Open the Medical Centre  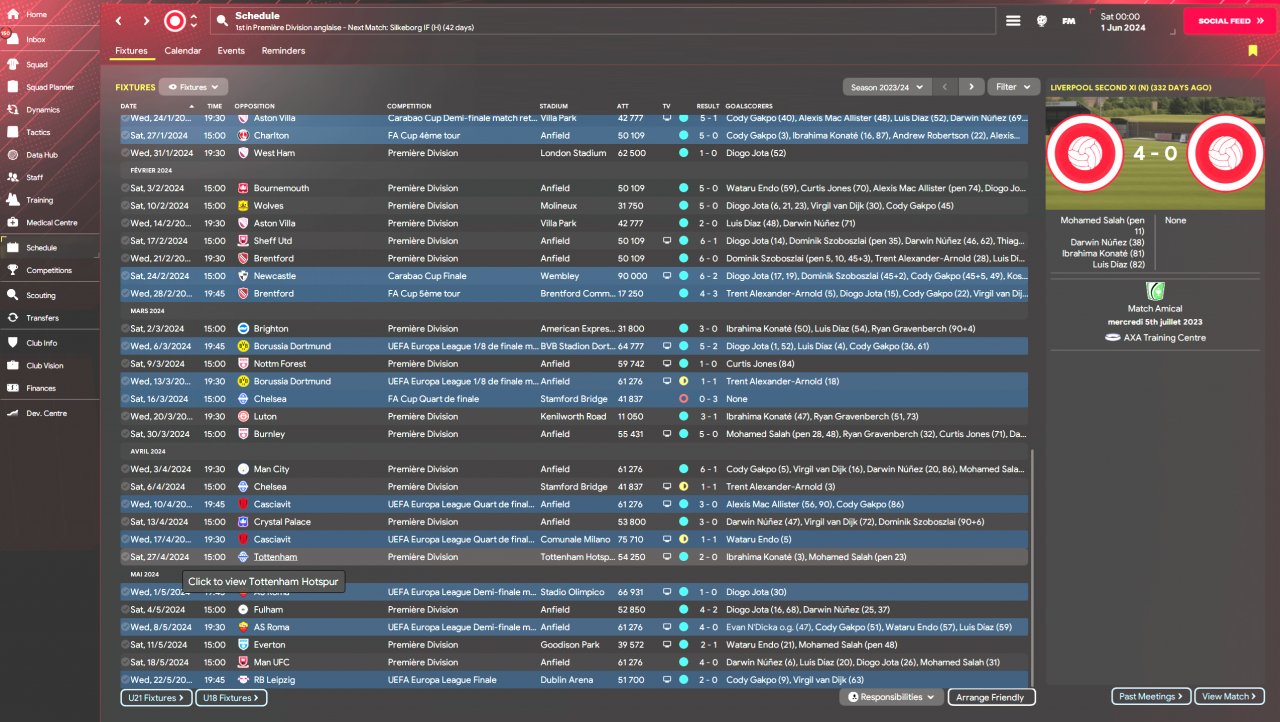(x=51, y=223)
